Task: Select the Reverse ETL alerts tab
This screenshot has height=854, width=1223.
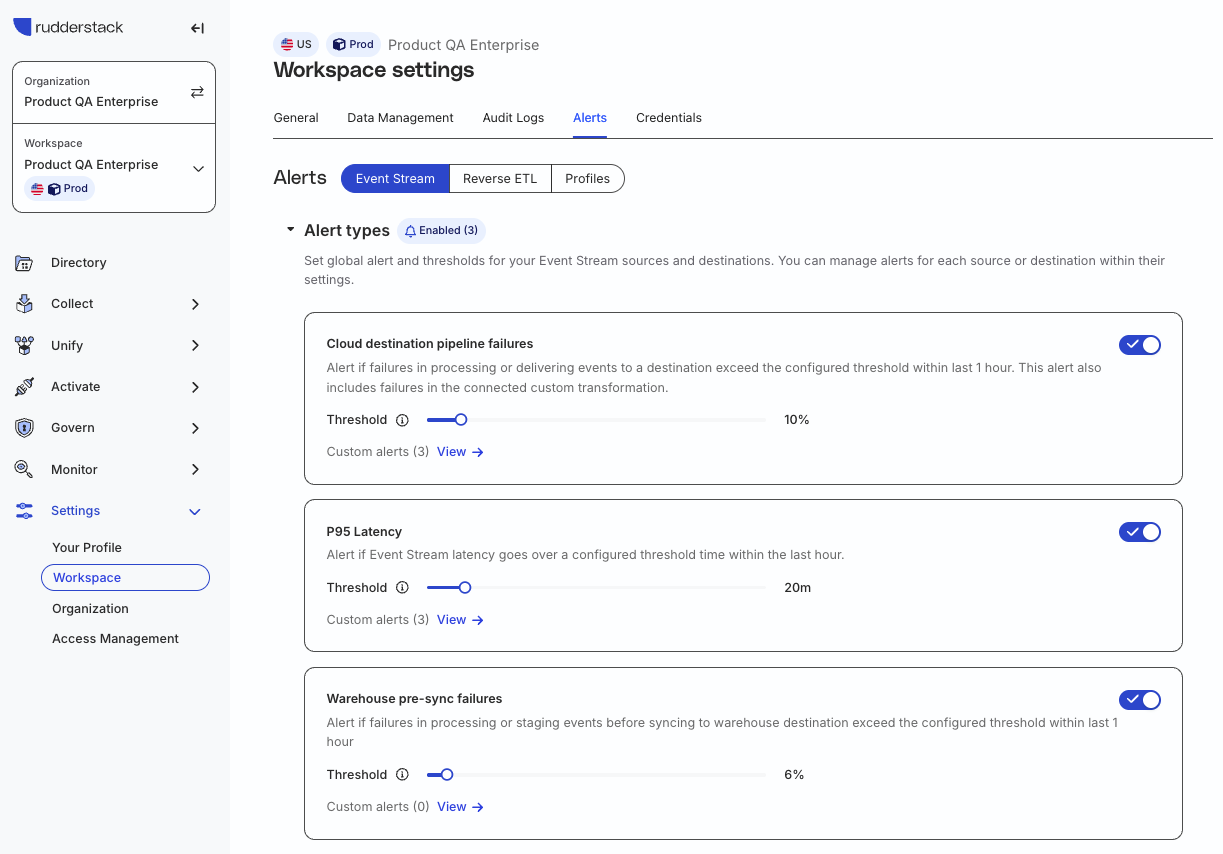Action: tap(500, 179)
